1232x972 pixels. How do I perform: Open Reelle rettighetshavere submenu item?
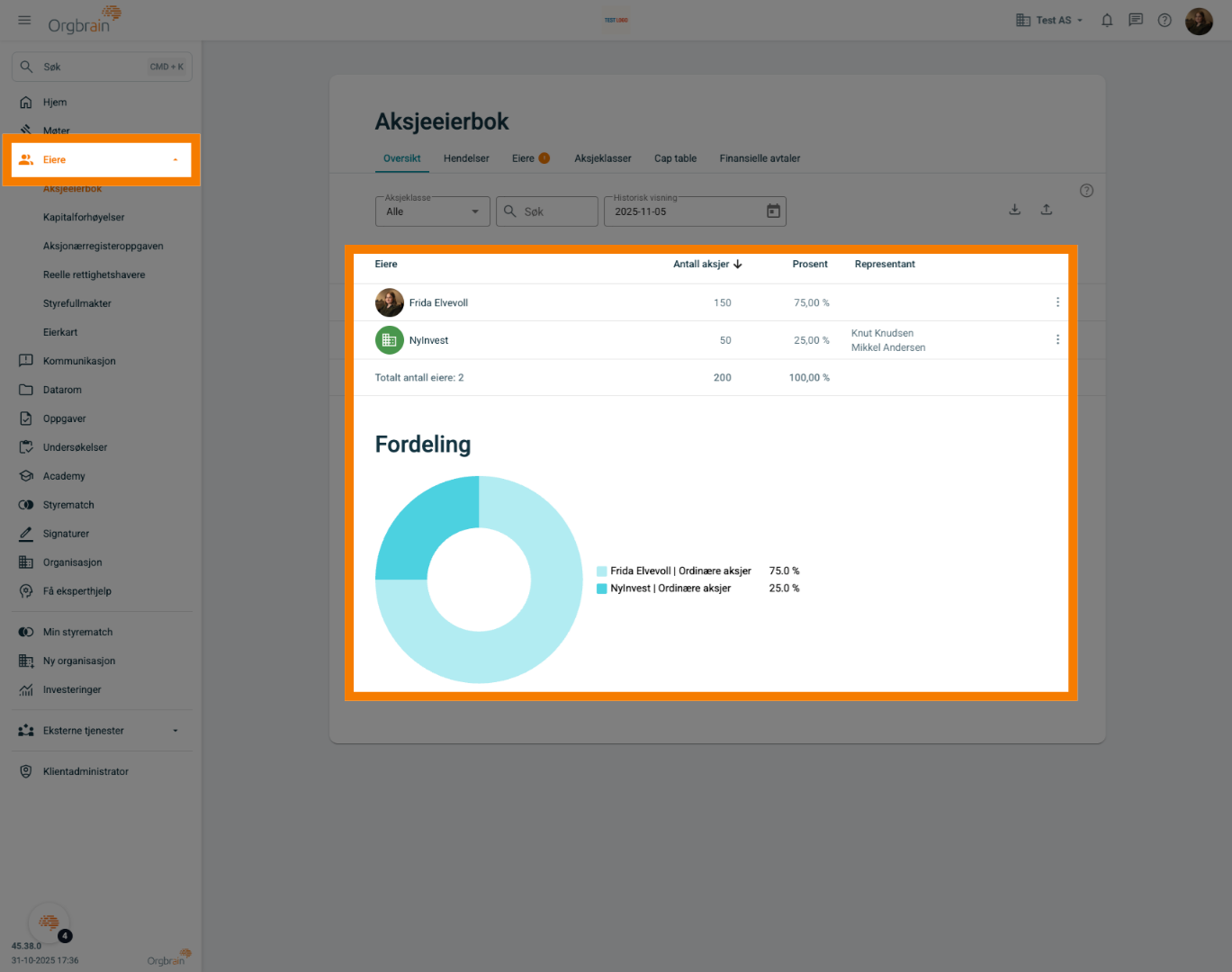pos(94,274)
